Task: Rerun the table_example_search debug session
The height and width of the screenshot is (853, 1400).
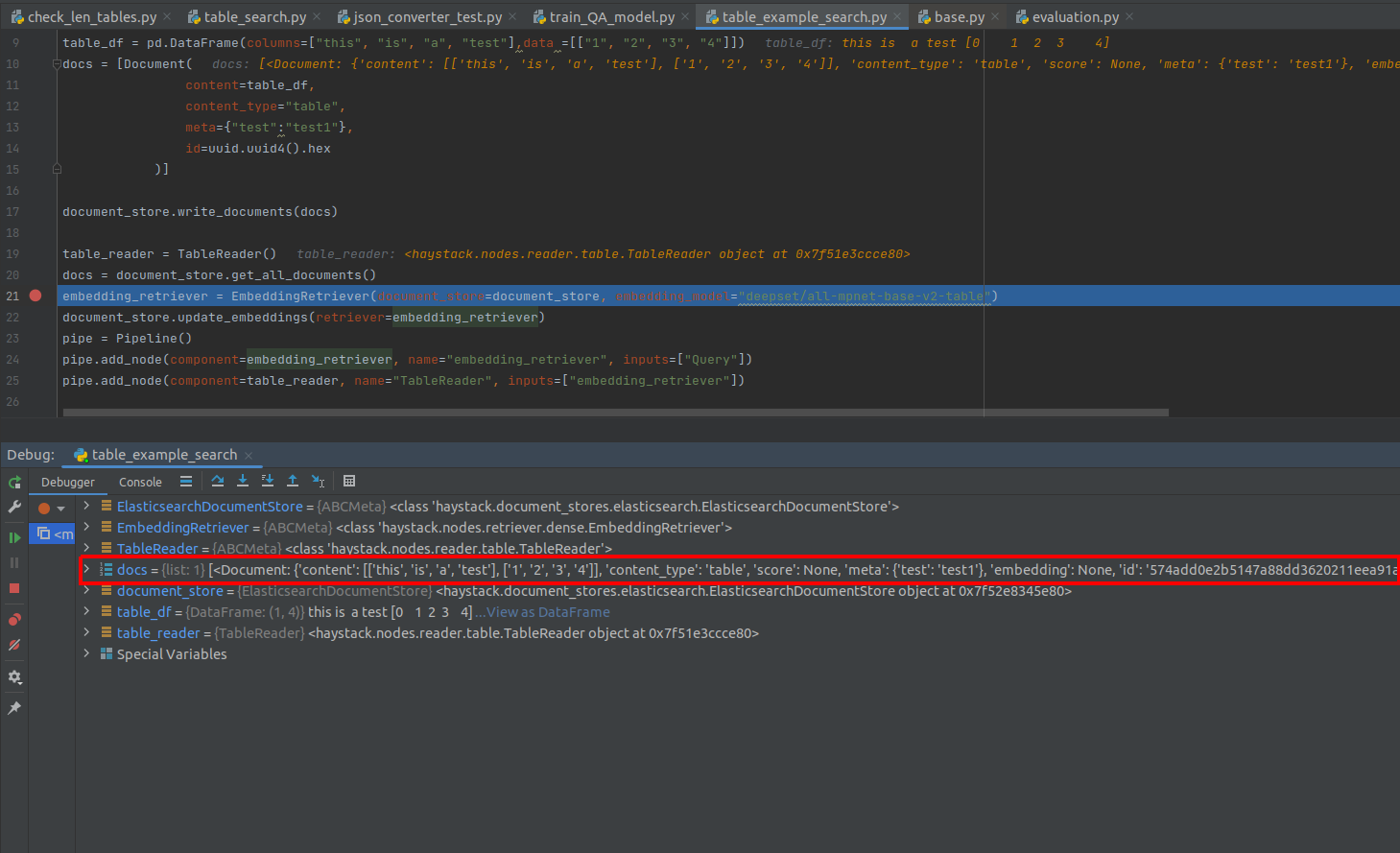Action: [14, 482]
